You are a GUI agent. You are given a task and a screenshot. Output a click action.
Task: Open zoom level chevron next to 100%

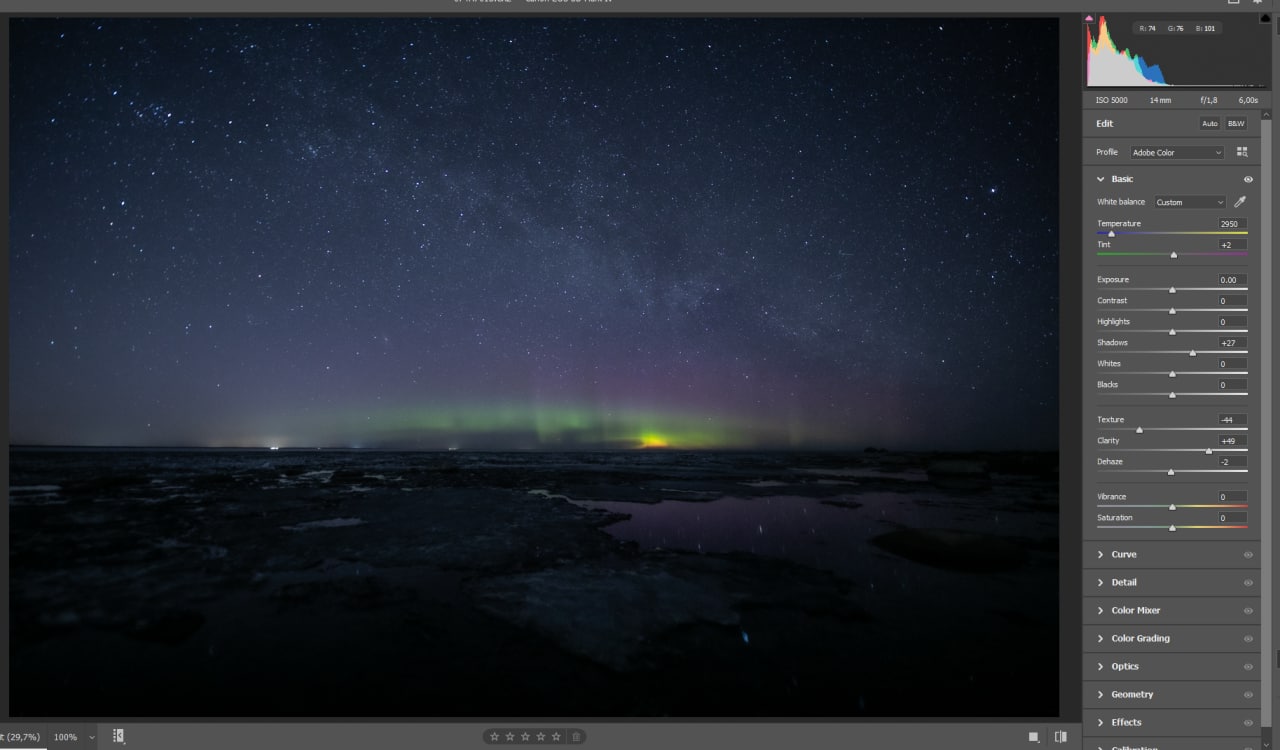(92, 737)
